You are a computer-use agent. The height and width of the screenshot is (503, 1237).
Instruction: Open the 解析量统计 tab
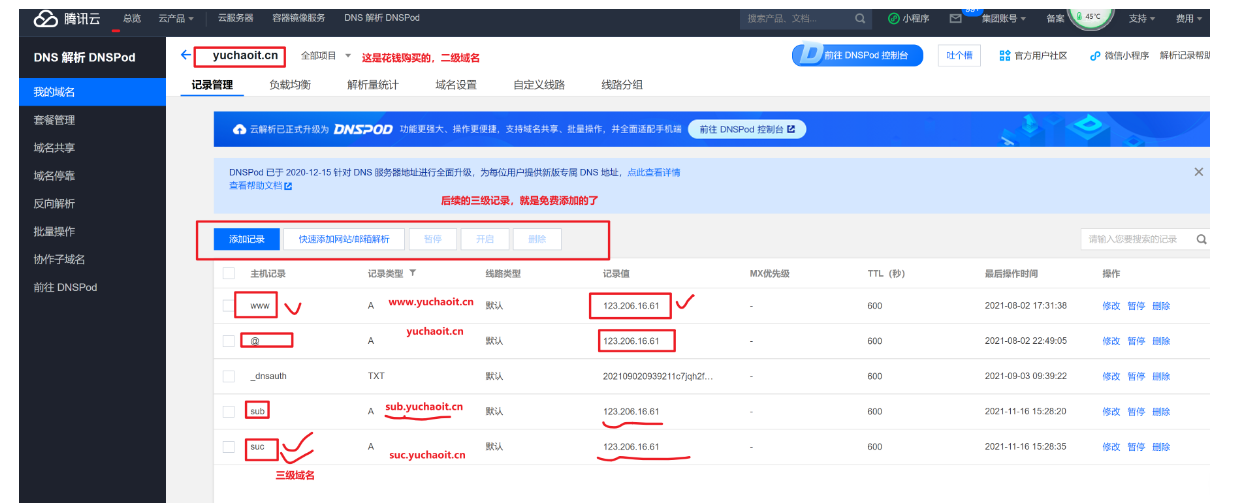[373, 85]
